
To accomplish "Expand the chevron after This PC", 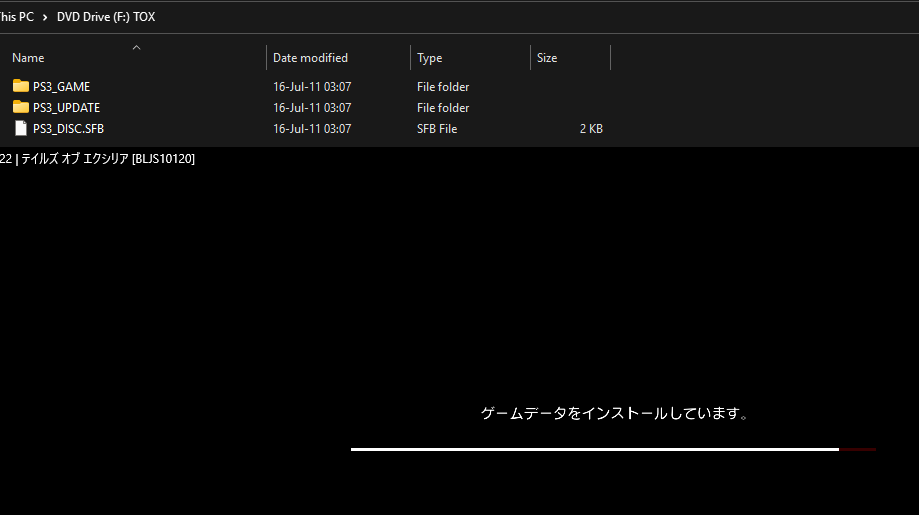I will (x=45, y=18).
